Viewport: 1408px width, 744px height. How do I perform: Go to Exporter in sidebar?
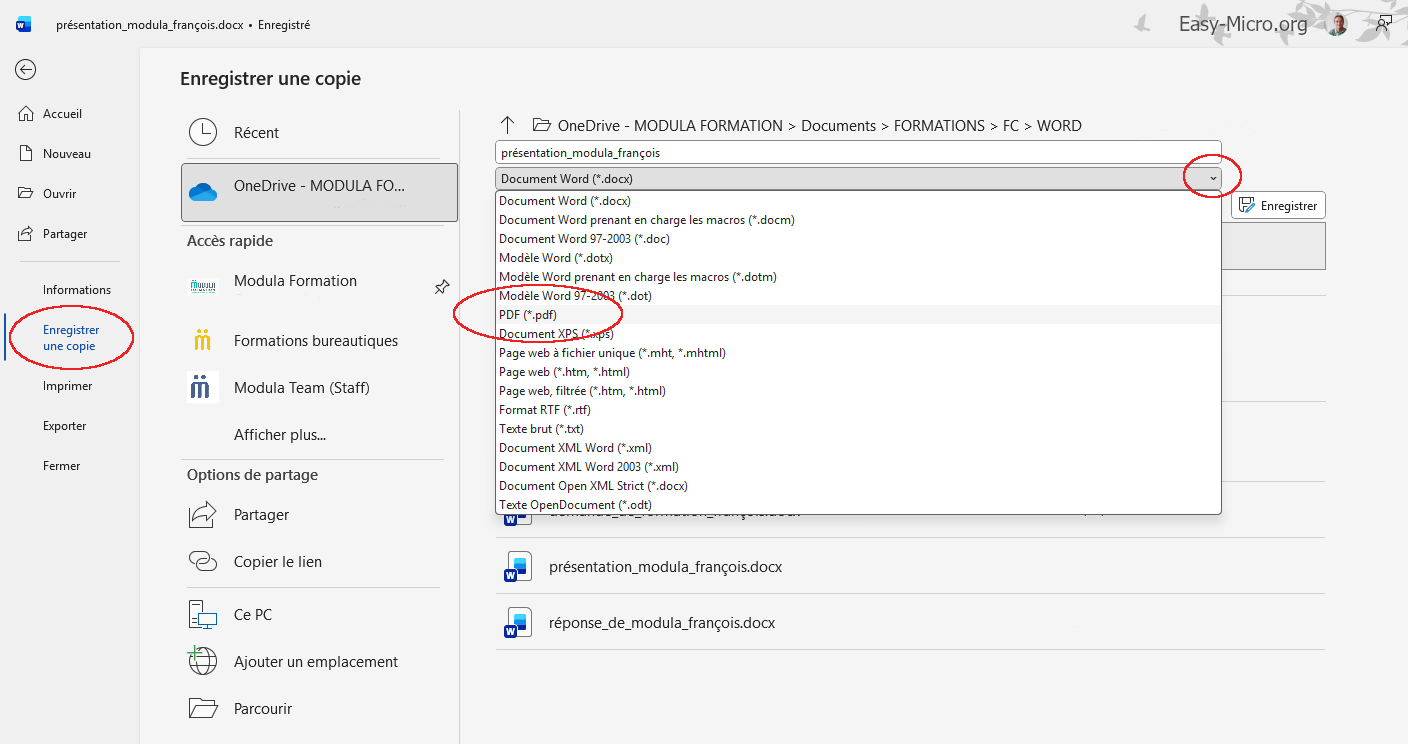(x=64, y=426)
